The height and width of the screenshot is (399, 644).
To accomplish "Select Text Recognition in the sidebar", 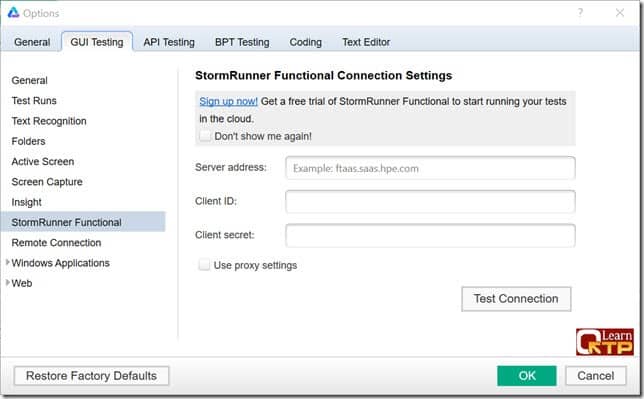I will (x=49, y=121).
